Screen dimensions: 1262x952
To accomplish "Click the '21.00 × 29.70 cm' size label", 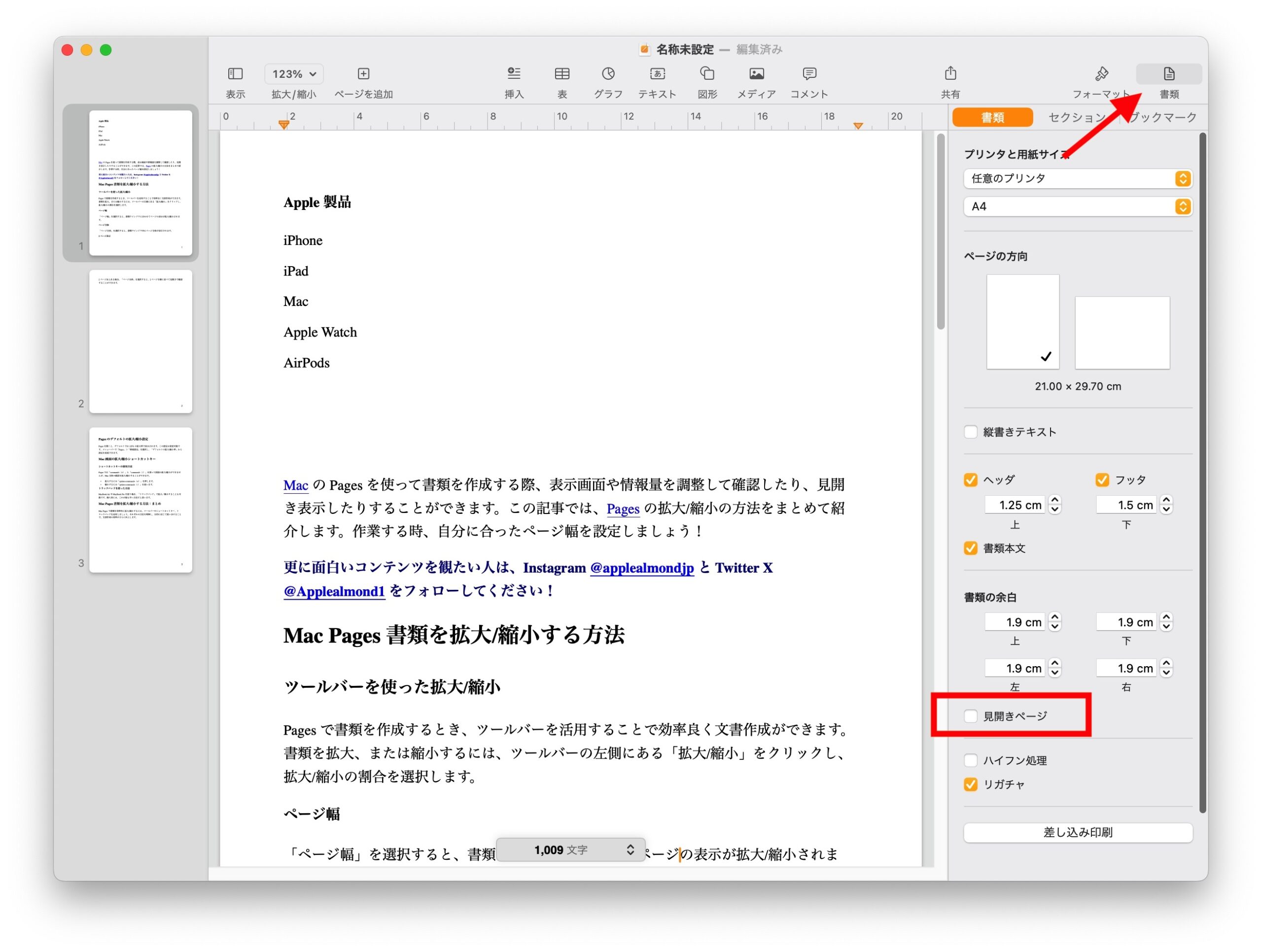I will (x=1078, y=386).
